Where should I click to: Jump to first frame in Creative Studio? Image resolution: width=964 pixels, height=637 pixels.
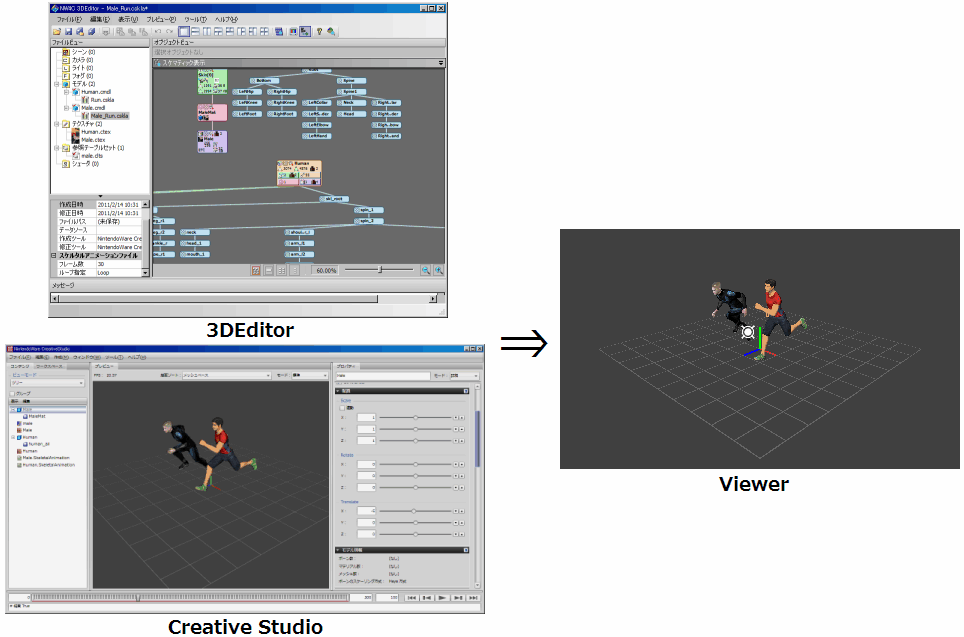pyautogui.click(x=410, y=597)
